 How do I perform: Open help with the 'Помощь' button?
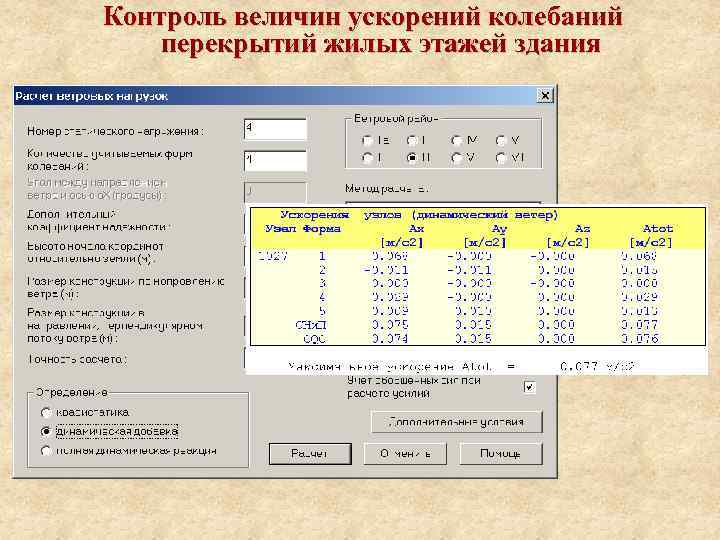(x=501, y=454)
